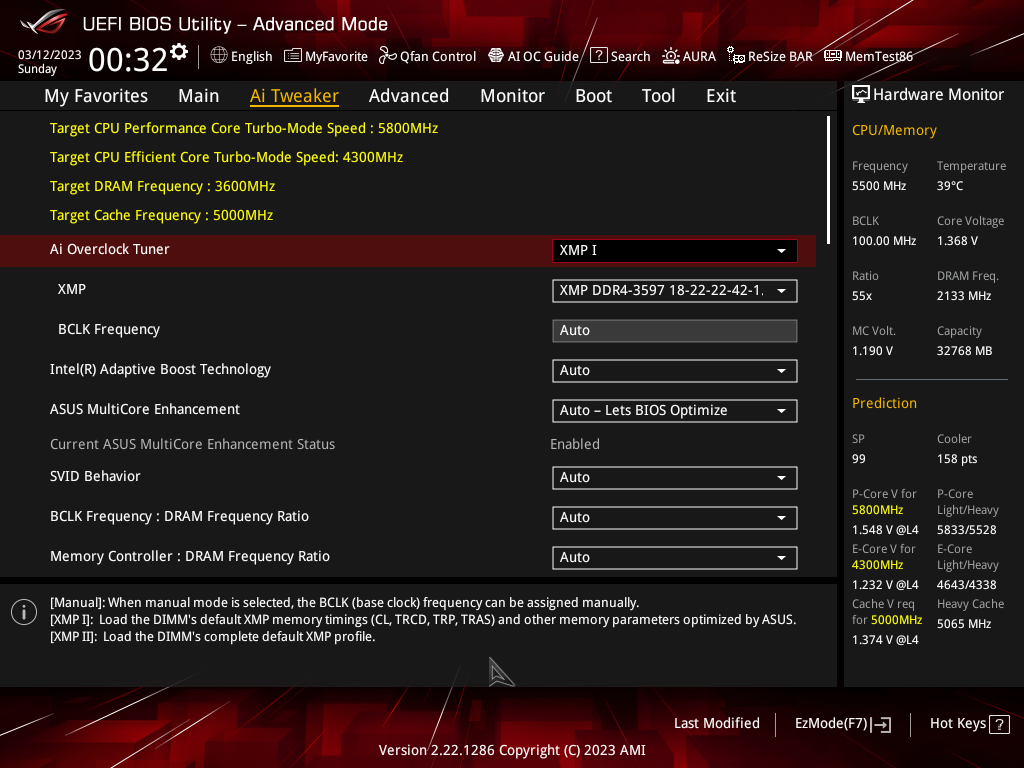The width and height of the screenshot is (1024, 768).
Task: Click the BCLK Frequency Auto field
Action: click(x=674, y=331)
